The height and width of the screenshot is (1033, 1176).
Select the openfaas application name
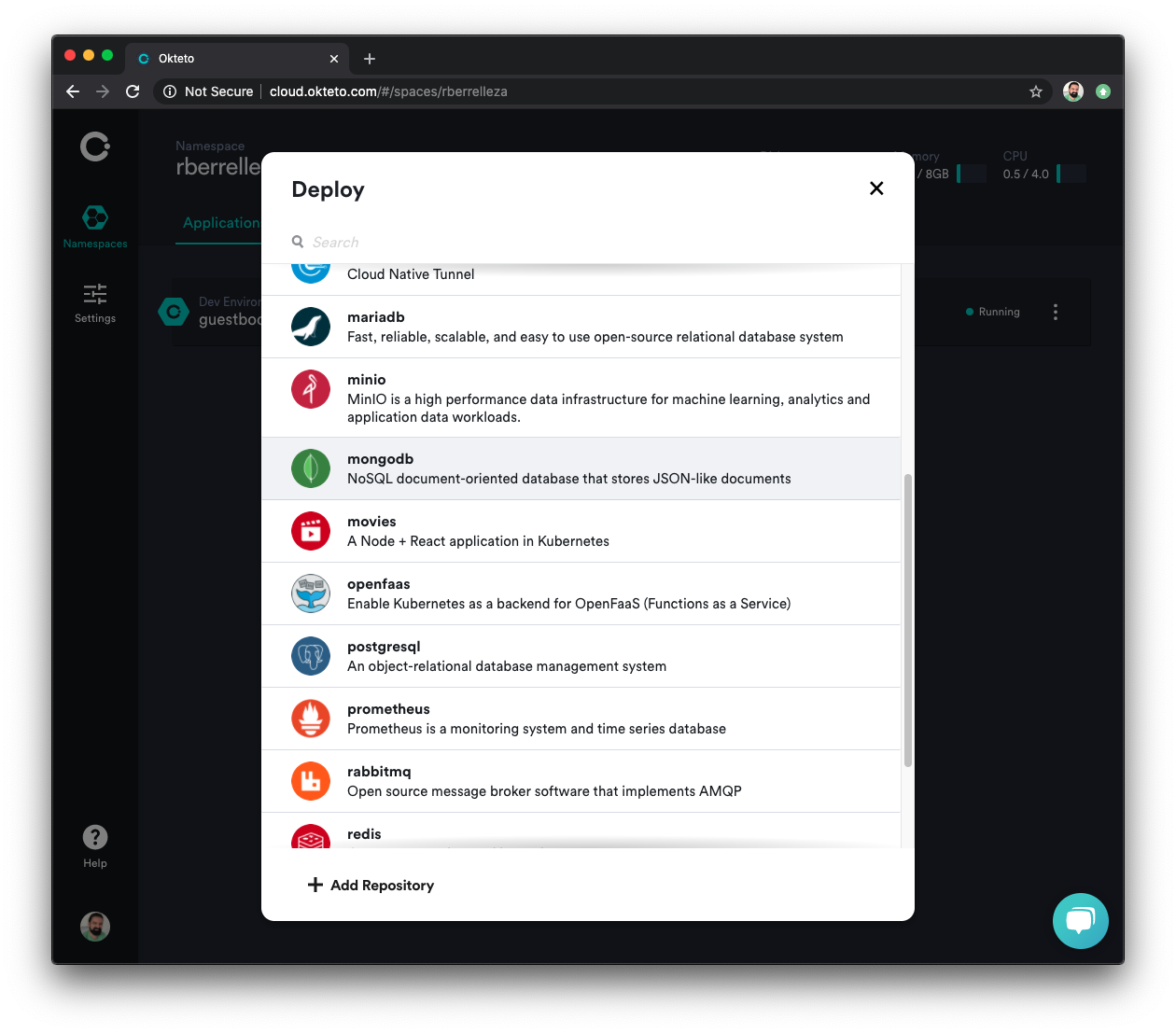379,584
